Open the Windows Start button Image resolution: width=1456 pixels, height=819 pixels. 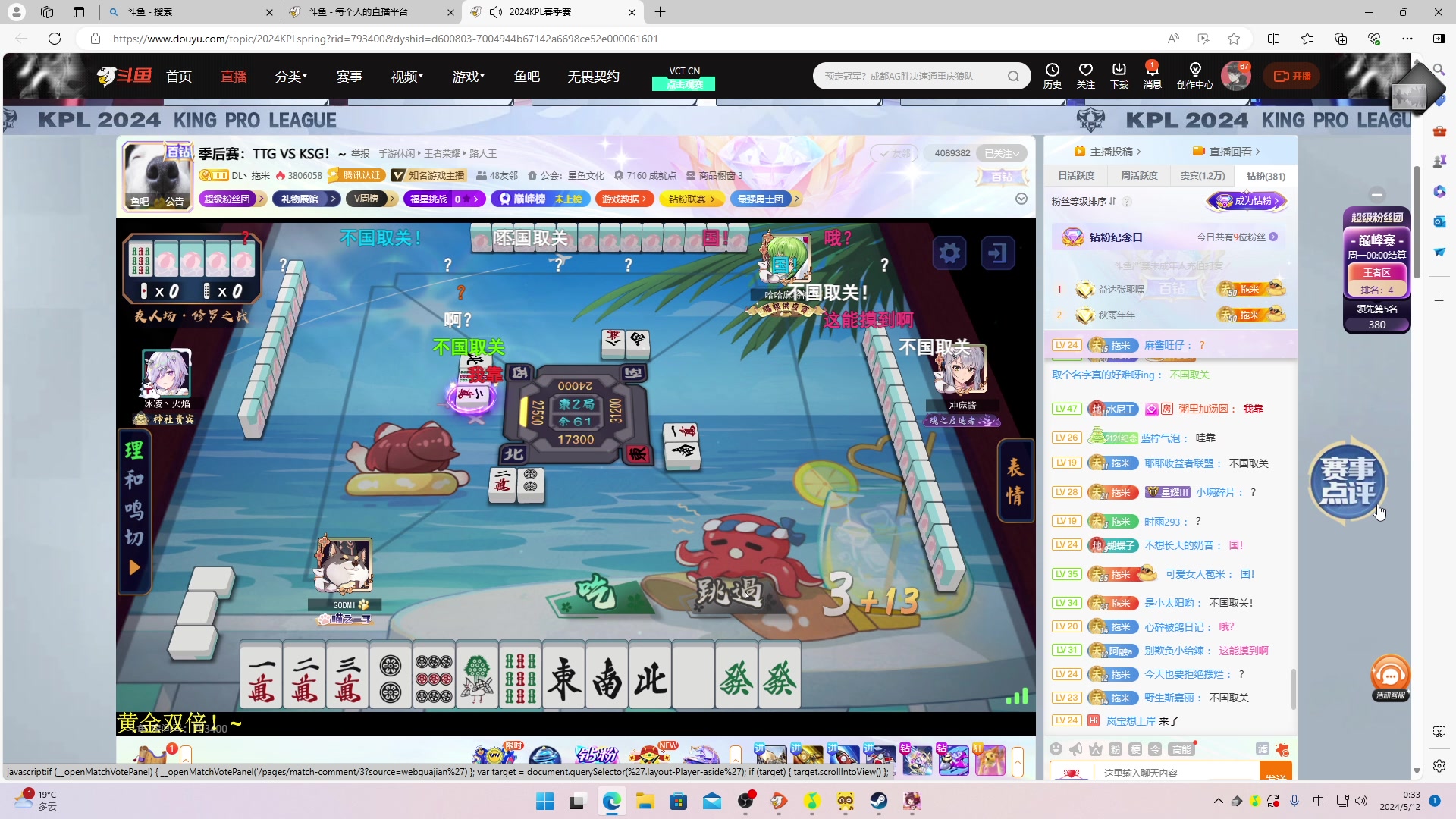[x=544, y=801]
